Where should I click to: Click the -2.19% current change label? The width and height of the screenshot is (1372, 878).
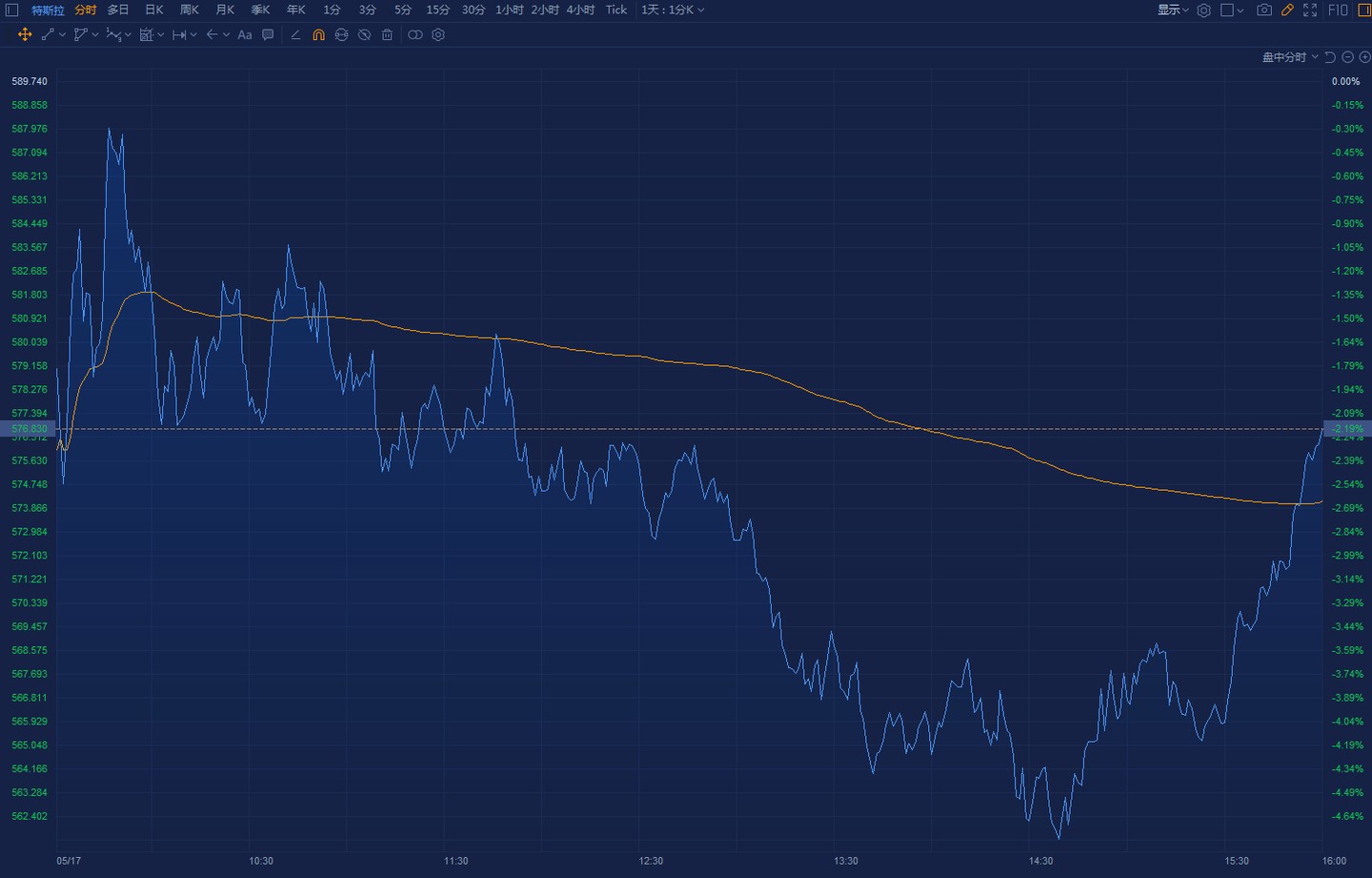[1347, 429]
